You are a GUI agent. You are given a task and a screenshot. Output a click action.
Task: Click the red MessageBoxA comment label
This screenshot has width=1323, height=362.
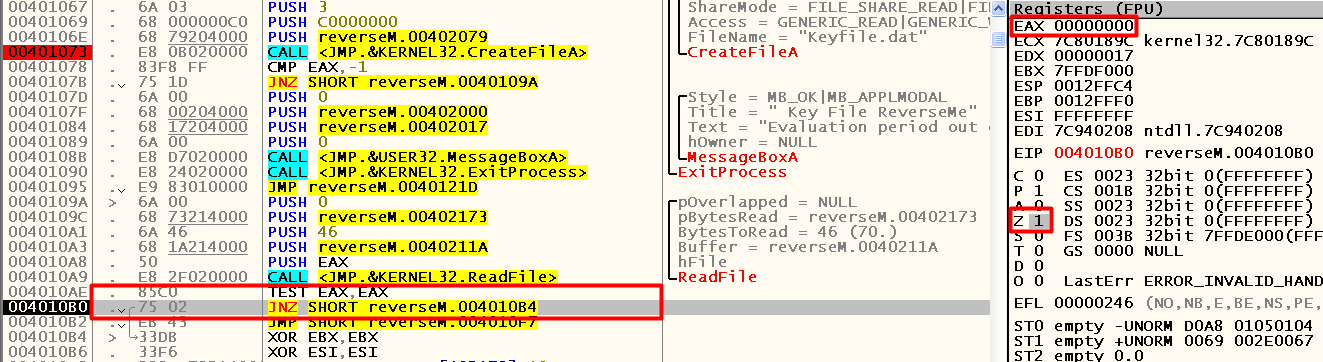744,157
